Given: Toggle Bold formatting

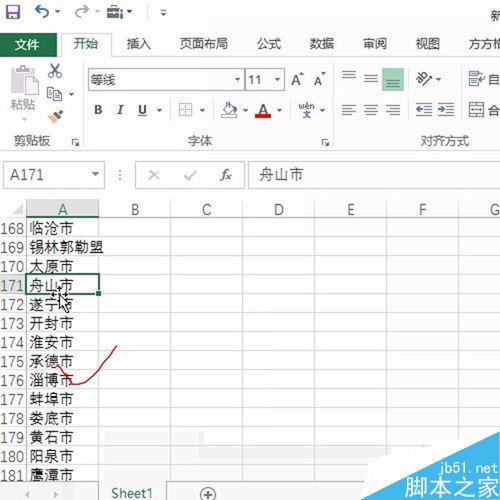Looking at the screenshot, I should coord(98,110).
